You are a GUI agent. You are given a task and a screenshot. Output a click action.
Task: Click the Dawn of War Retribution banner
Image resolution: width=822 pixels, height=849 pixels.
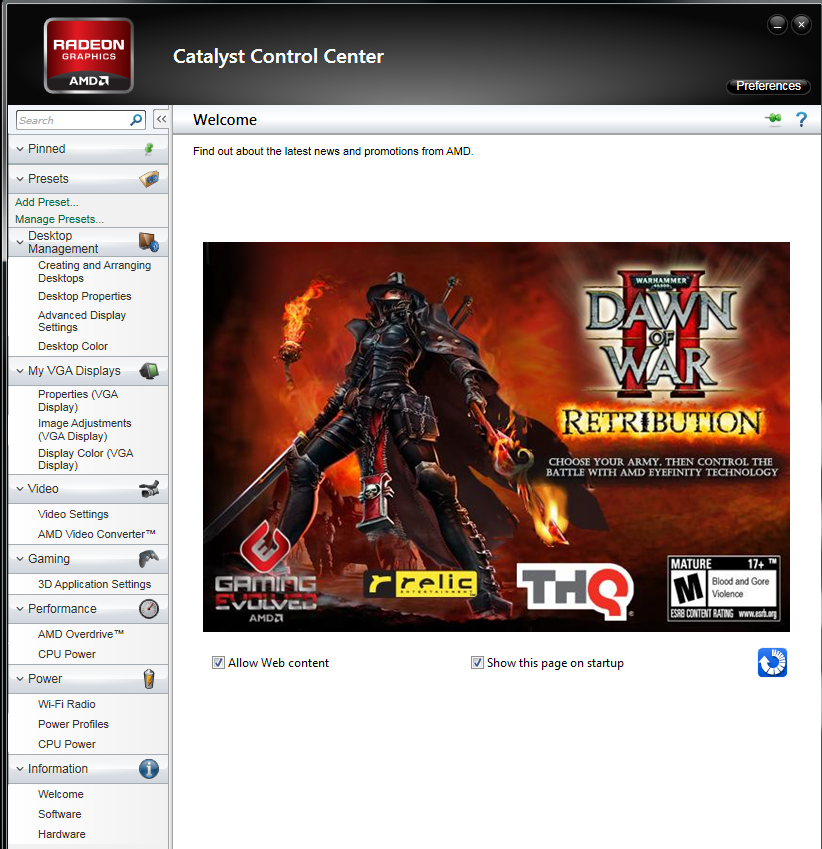point(496,436)
